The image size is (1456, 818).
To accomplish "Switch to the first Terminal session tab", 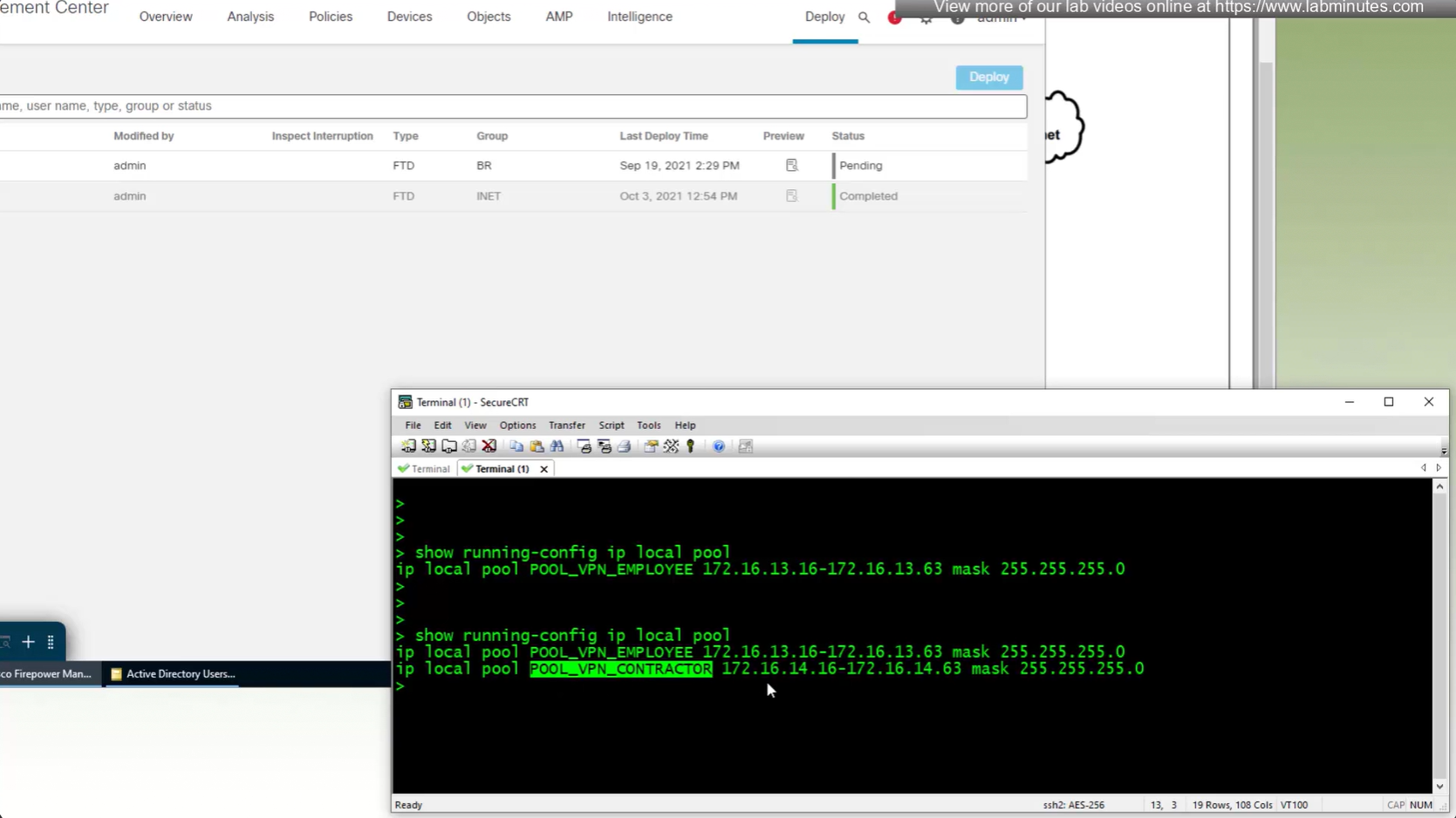I will (x=425, y=469).
